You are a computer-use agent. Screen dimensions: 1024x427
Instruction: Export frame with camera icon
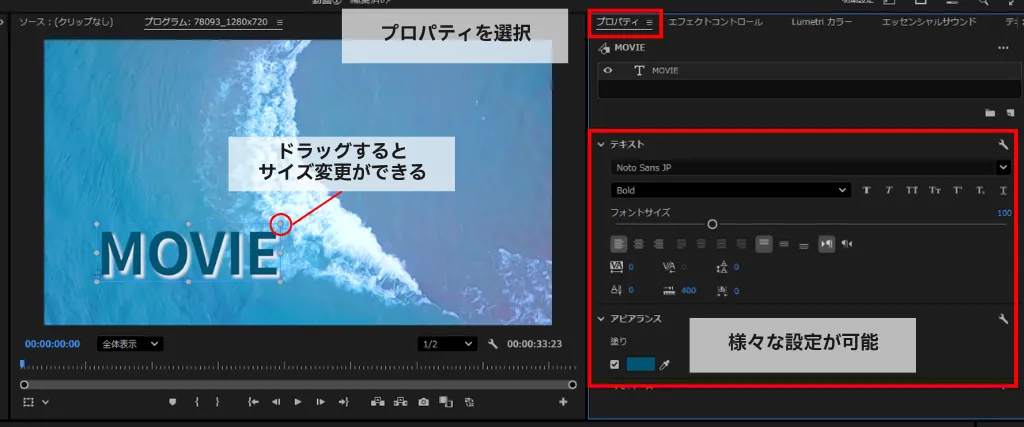(x=424, y=402)
